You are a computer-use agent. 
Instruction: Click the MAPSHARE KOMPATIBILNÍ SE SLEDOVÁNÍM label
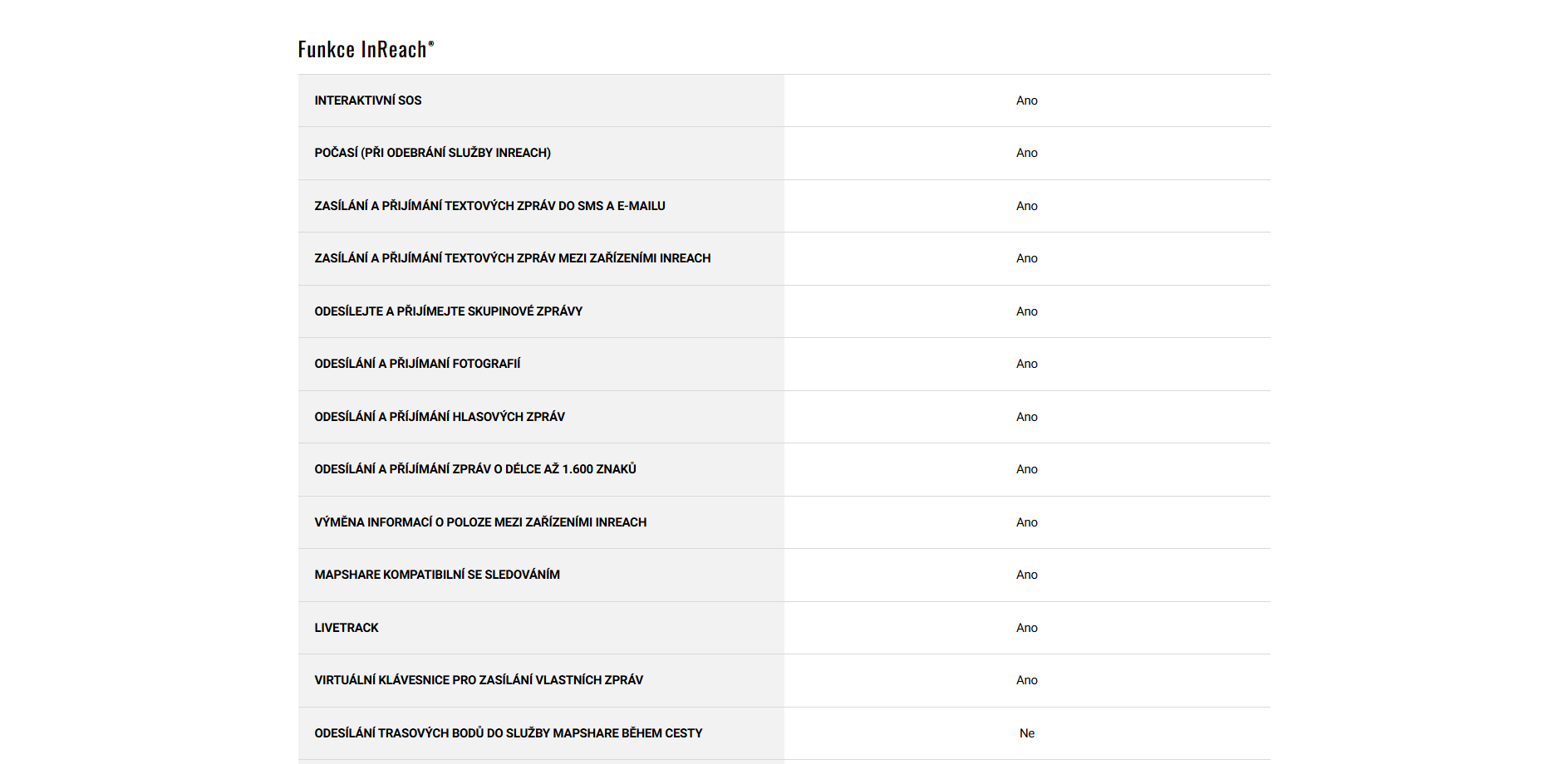[437, 575]
